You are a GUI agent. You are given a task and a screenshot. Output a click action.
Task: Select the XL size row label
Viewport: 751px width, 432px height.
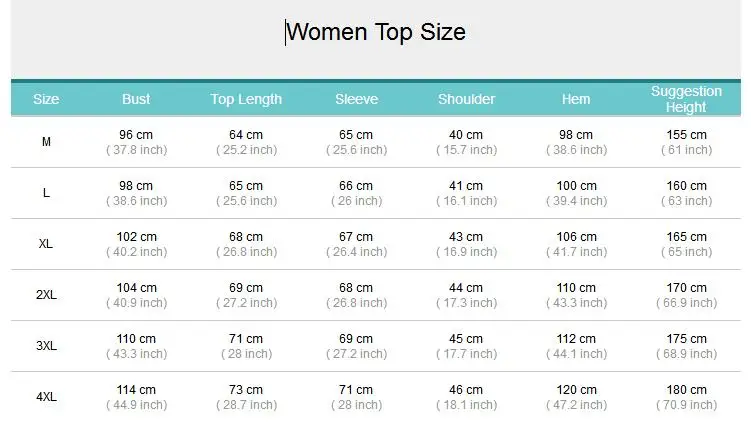(x=46, y=244)
